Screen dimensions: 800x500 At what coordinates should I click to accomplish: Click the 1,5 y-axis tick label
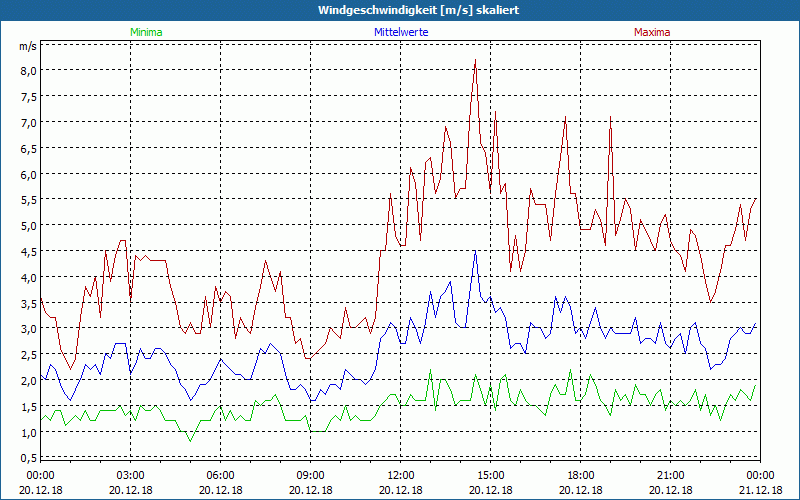click(29, 407)
